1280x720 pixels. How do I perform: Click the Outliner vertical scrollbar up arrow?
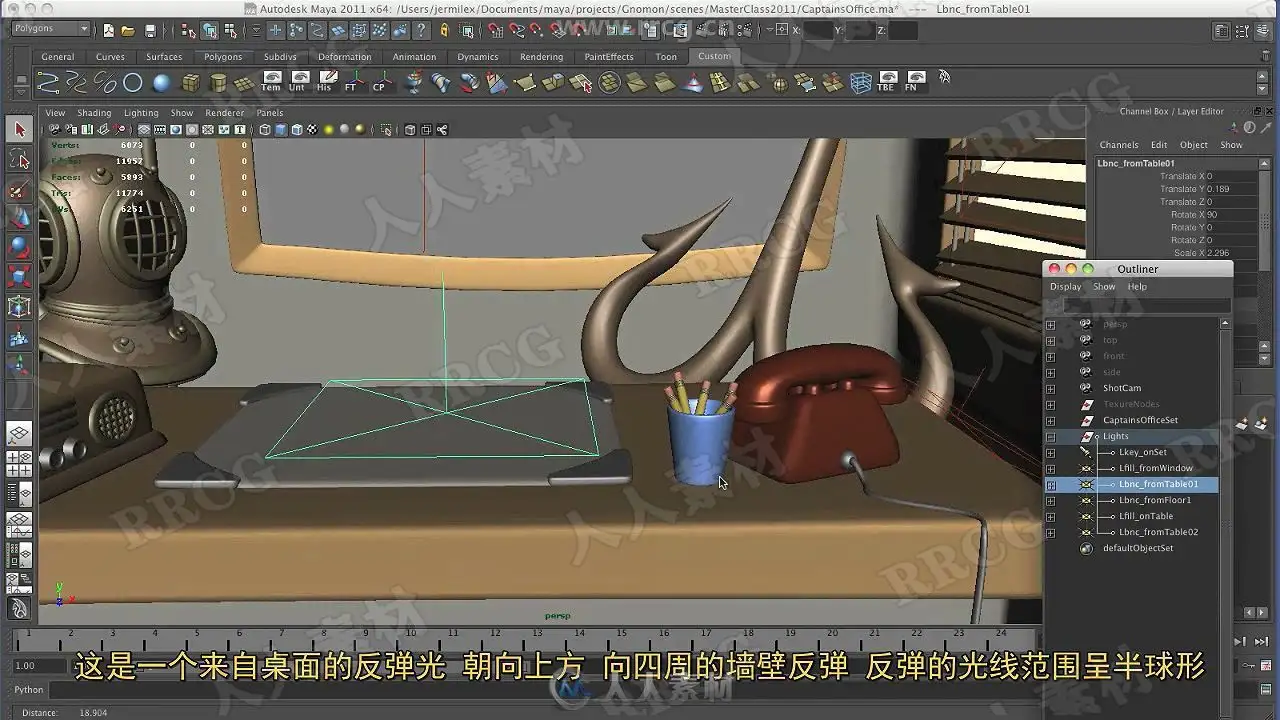click(x=1226, y=324)
